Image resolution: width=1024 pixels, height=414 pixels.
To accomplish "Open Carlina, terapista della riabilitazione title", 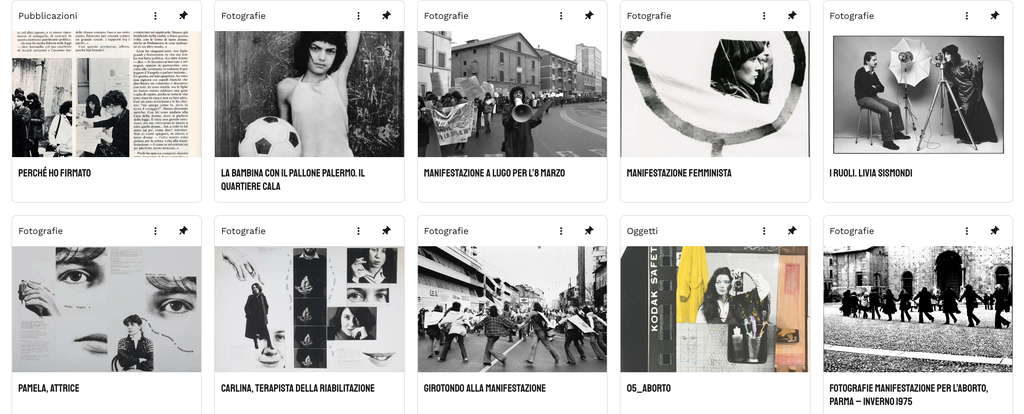I will point(298,388).
